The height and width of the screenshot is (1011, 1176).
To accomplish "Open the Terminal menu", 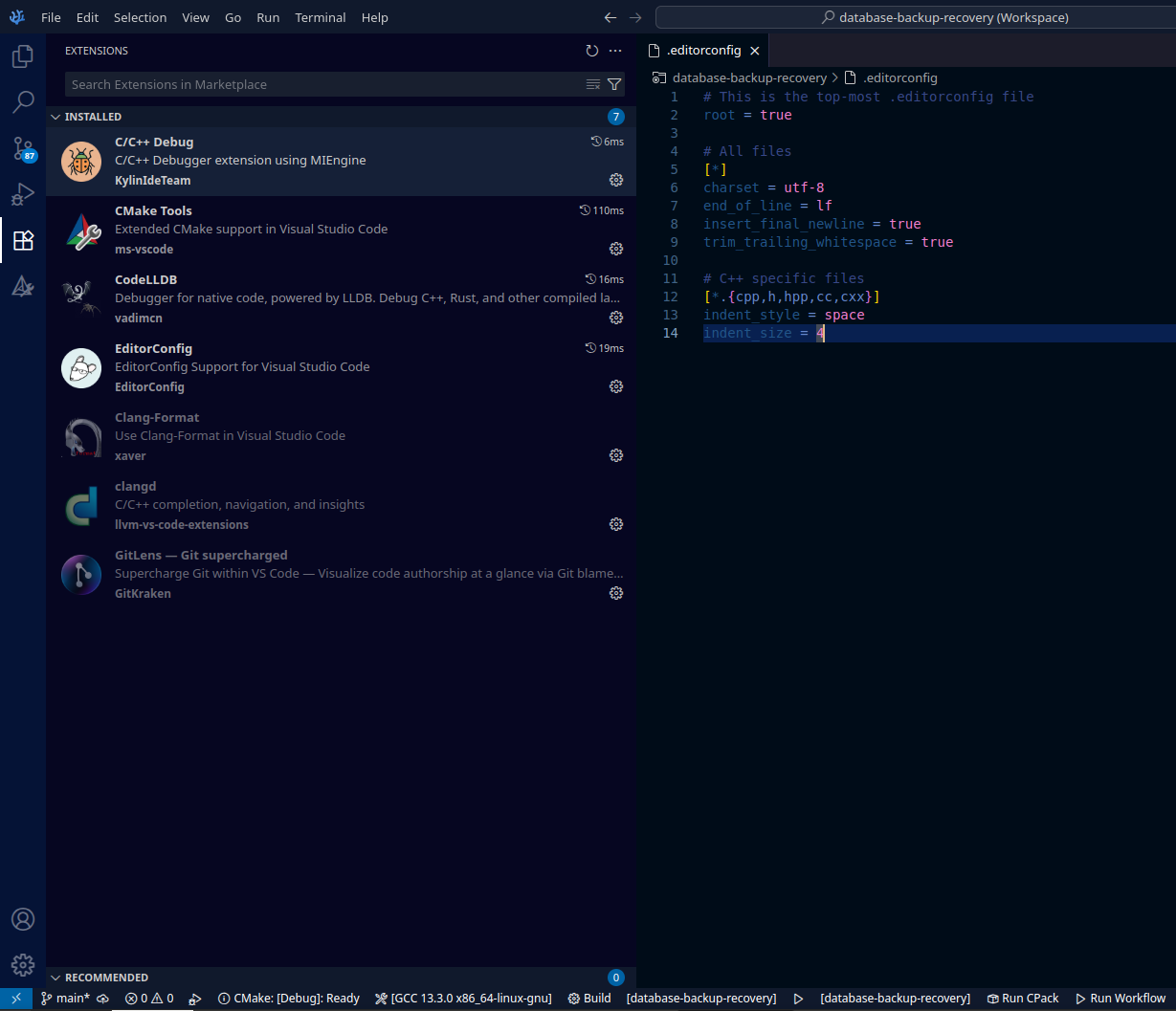I will click(321, 17).
